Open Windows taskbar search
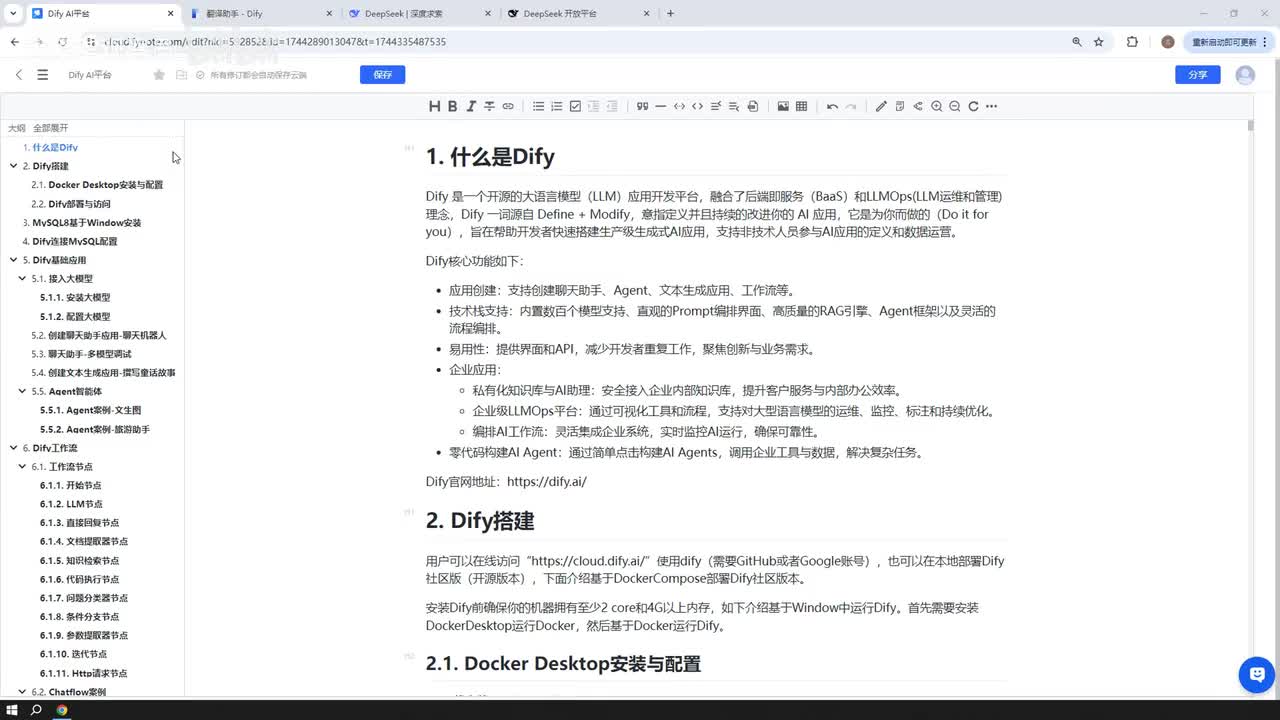Viewport: 1280px width, 720px height. (36, 710)
